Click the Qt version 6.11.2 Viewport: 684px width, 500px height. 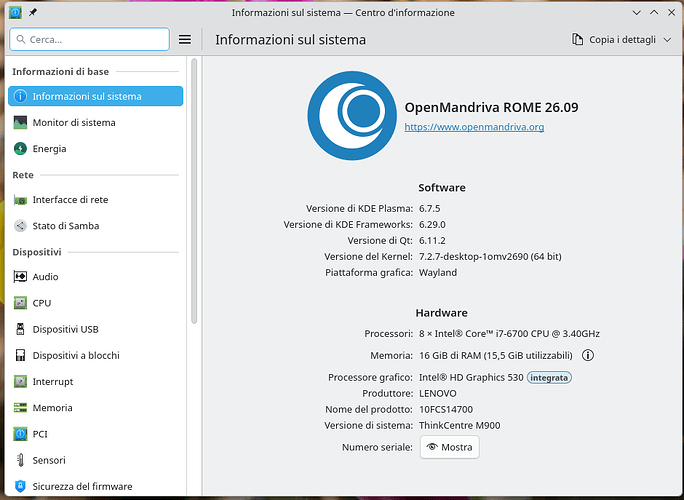[x=432, y=240]
